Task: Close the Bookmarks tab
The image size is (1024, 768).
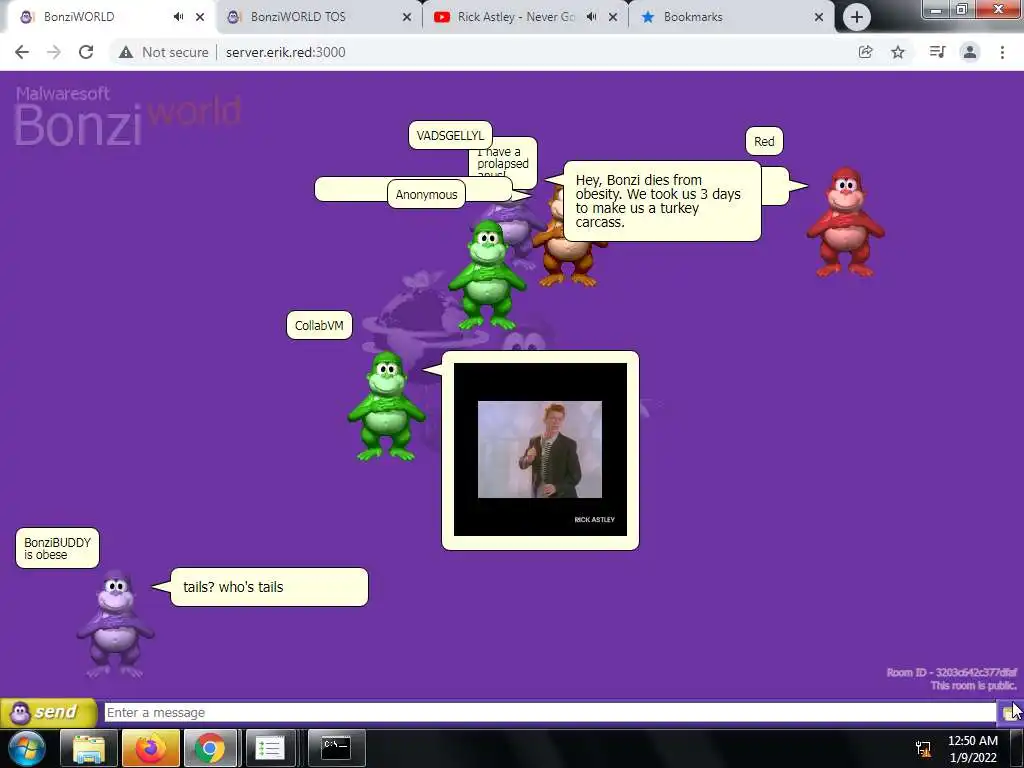Action: click(819, 17)
